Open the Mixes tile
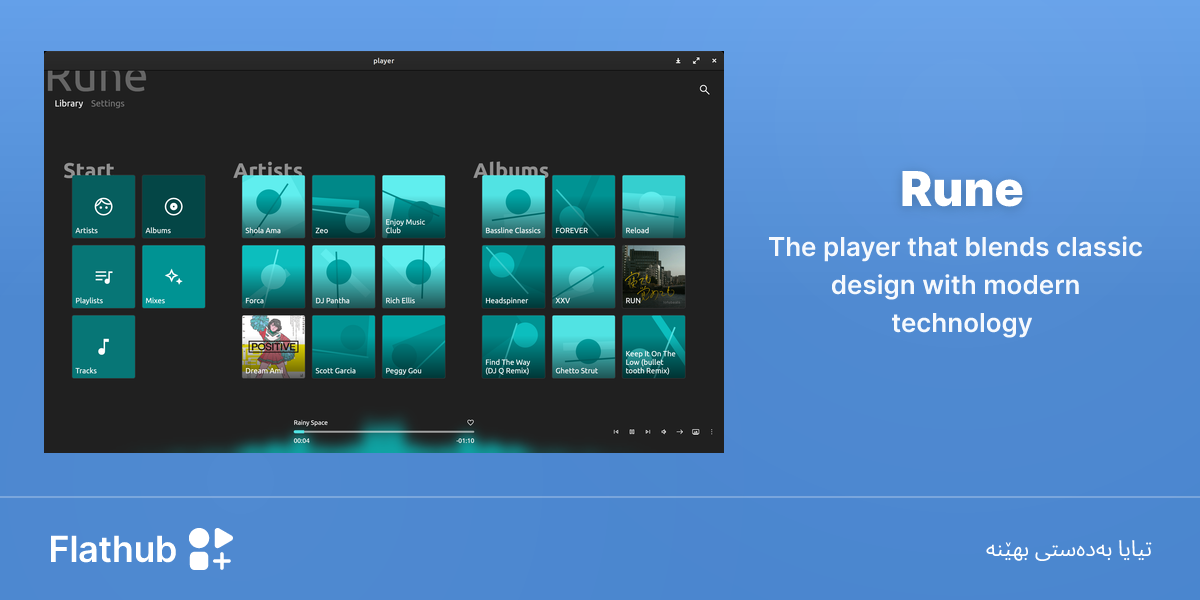Screen dimensions: 1200x600 (x=174, y=277)
